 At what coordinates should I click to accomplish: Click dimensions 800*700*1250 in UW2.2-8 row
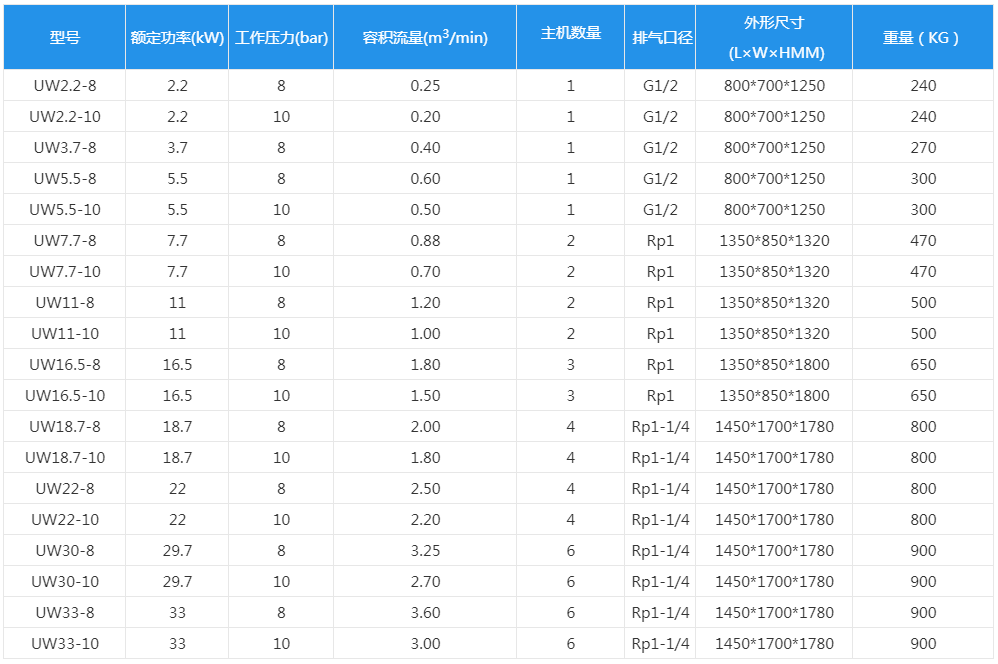click(774, 85)
